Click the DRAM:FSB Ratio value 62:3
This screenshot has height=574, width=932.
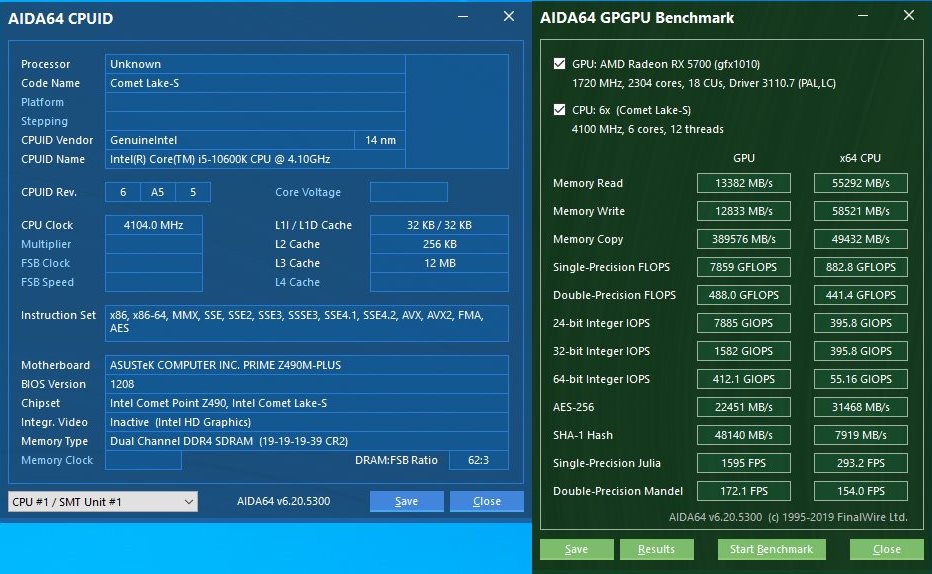pos(478,460)
